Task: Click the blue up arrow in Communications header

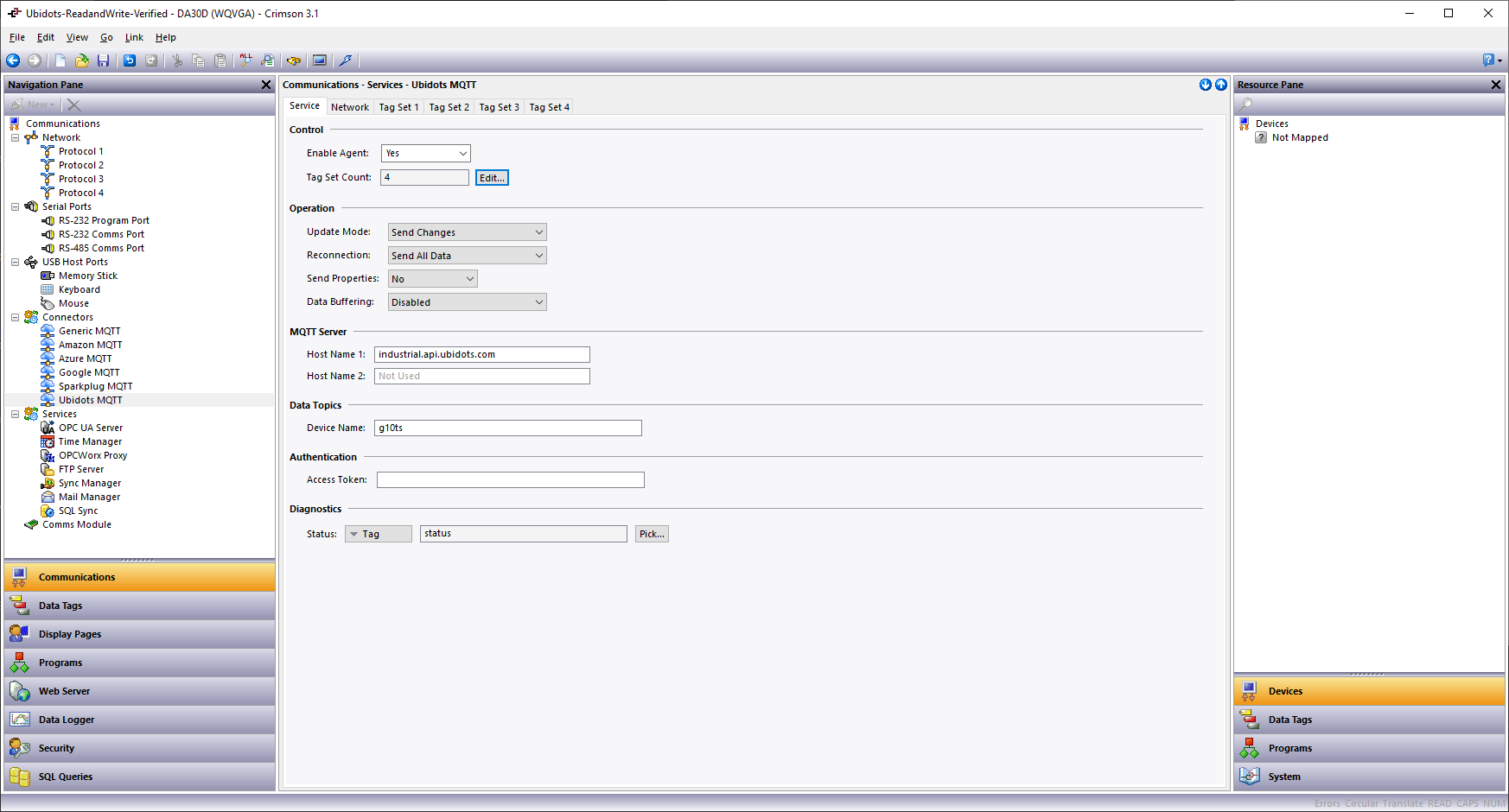Action: coord(1221,85)
